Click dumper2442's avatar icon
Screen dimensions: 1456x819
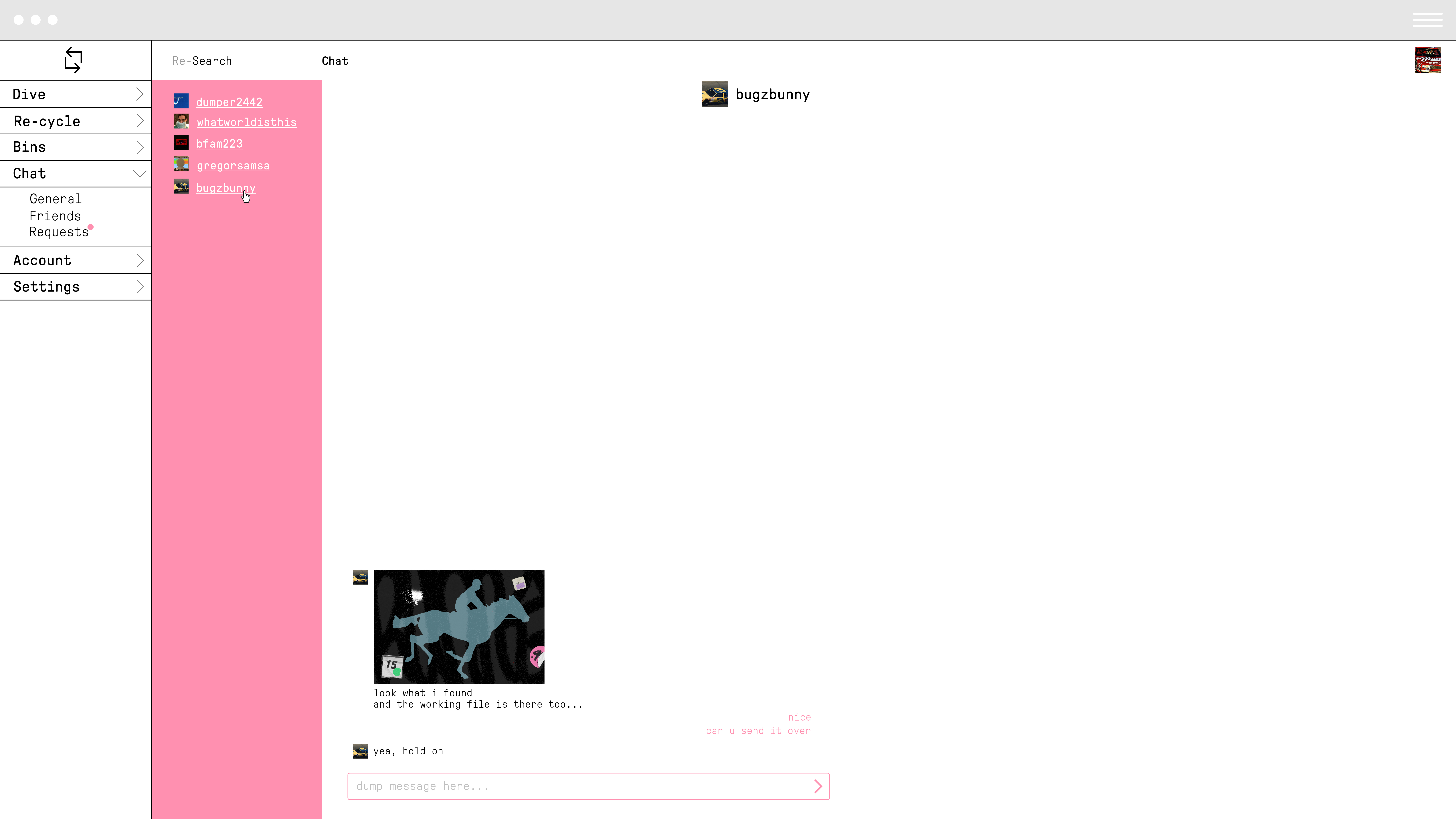pyautogui.click(x=181, y=101)
